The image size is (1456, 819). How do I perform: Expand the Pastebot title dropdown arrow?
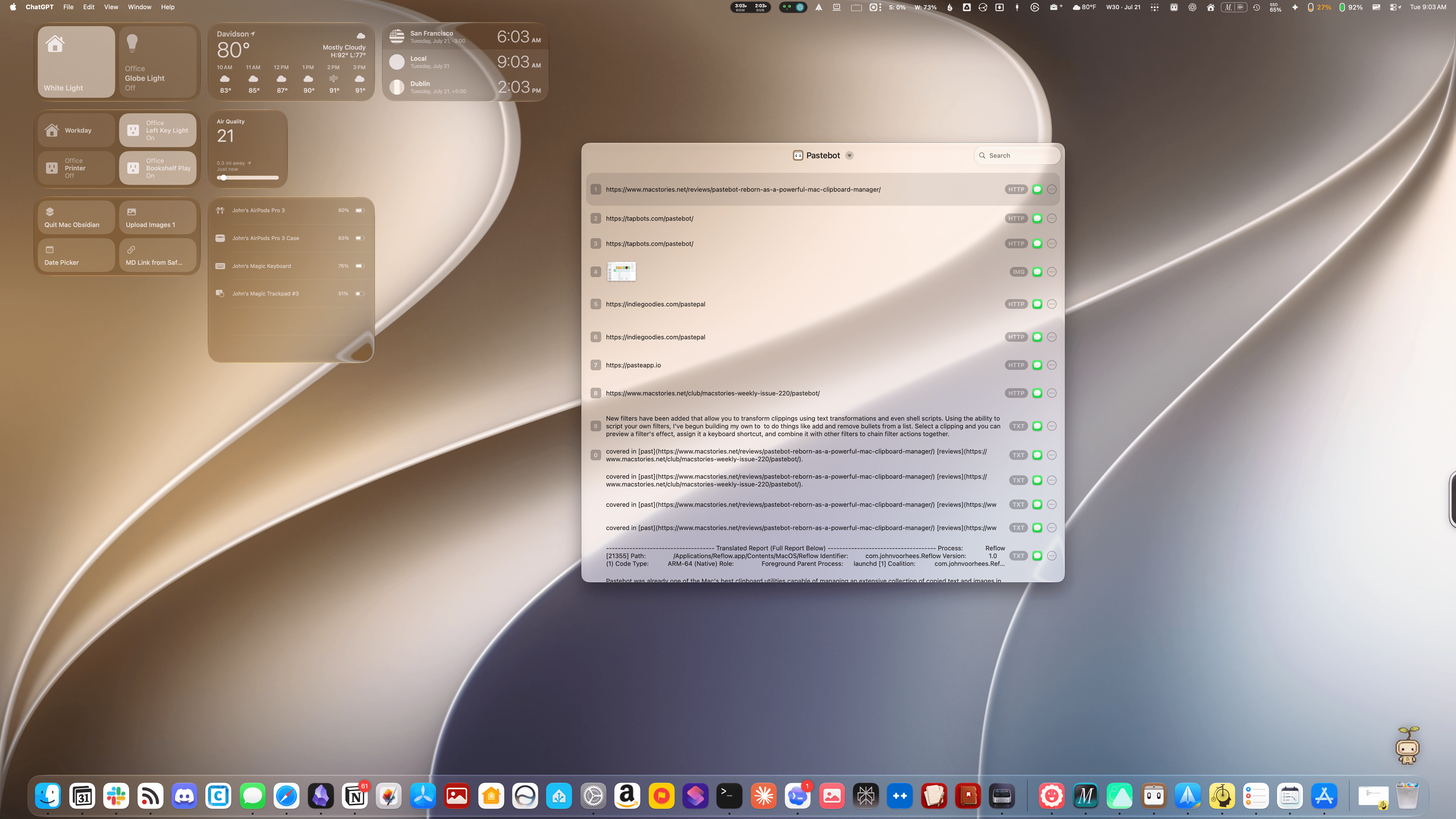(849, 155)
